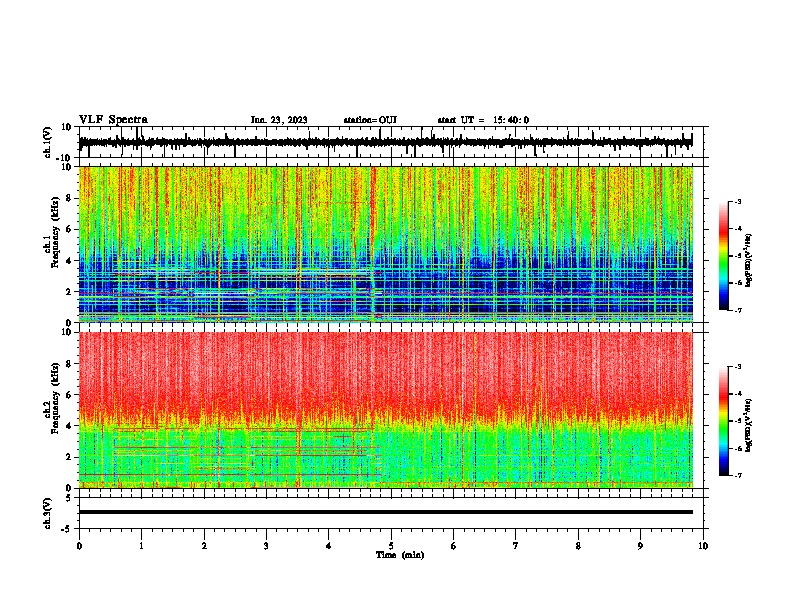Screen dimensions: 792x612
Task: Click the "8" kHz tick on ch.2 frequency axis
Action: (x=69, y=364)
